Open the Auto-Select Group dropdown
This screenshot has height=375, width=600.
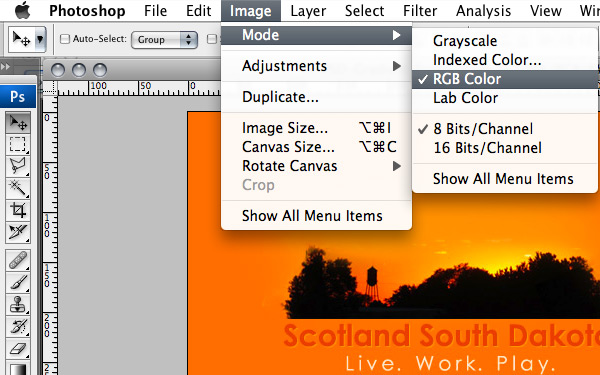[164, 39]
